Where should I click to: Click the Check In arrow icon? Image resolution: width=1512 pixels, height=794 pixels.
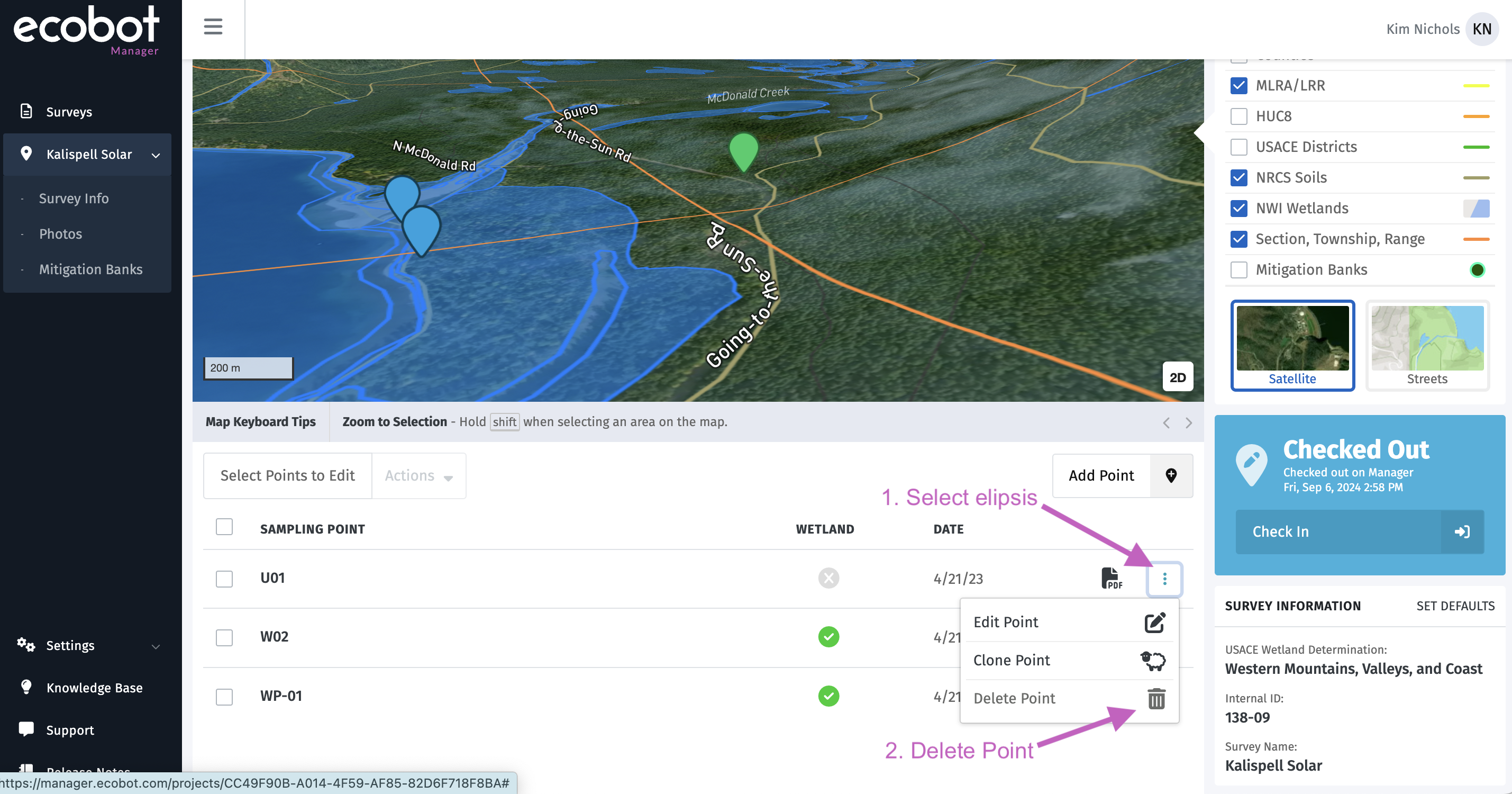tap(1462, 532)
